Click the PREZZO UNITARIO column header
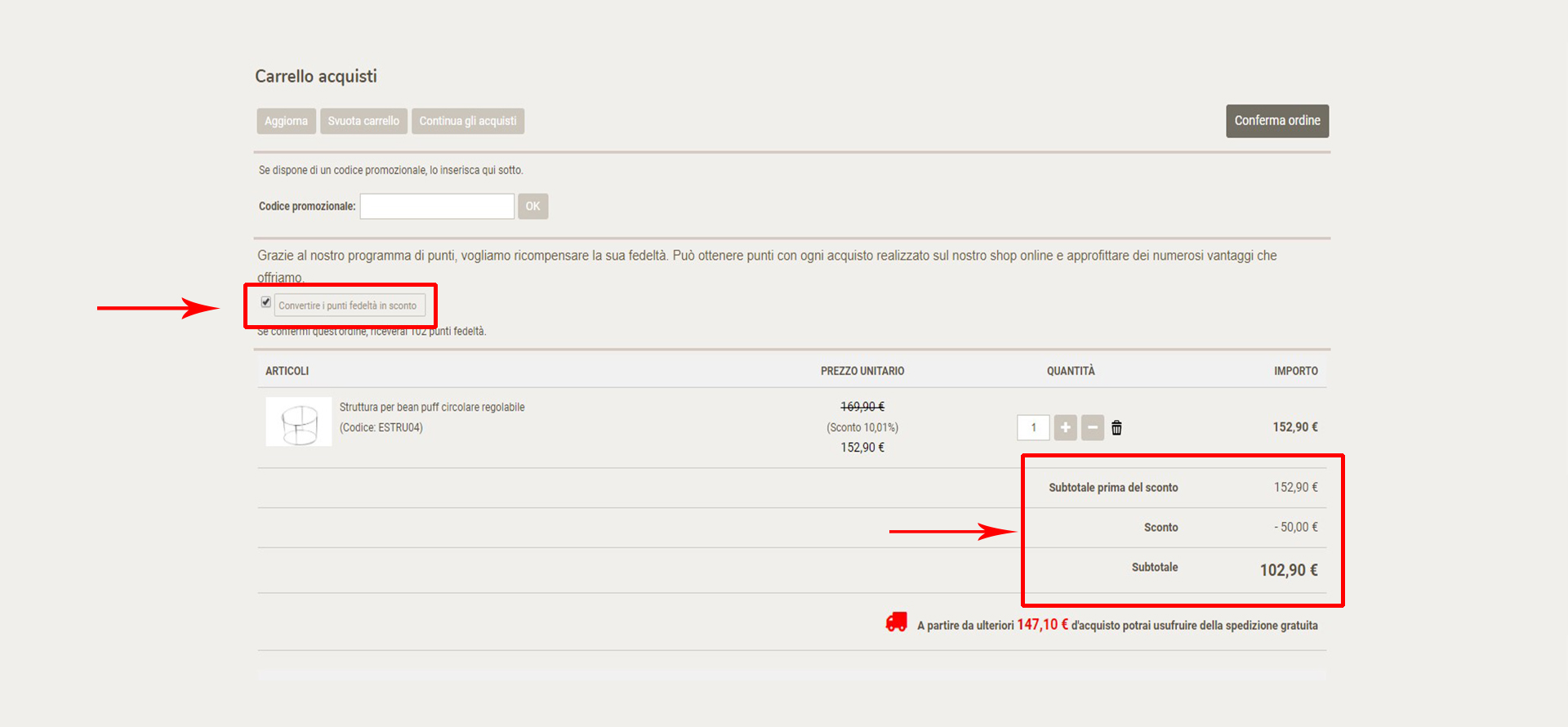The image size is (1568, 727). pyautogui.click(x=862, y=371)
